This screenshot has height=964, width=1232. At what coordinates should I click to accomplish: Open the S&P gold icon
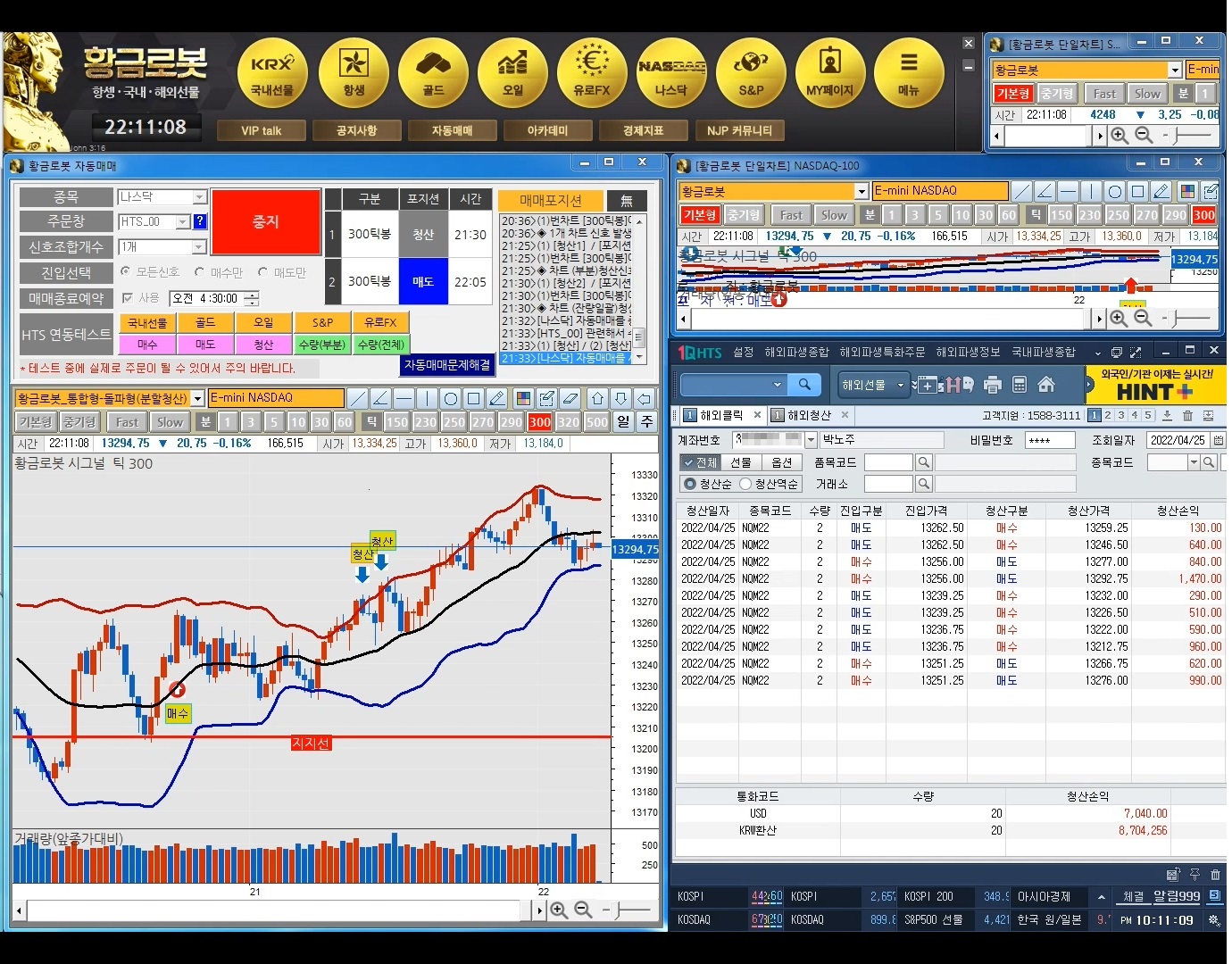click(751, 72)
